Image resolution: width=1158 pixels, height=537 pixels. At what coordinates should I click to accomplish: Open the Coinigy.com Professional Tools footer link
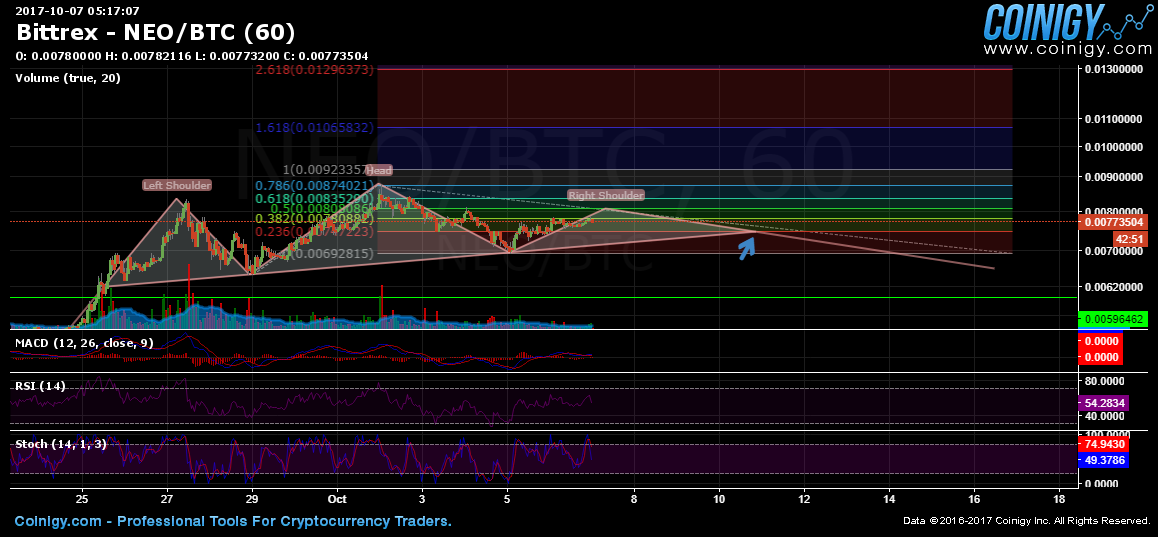233,521
